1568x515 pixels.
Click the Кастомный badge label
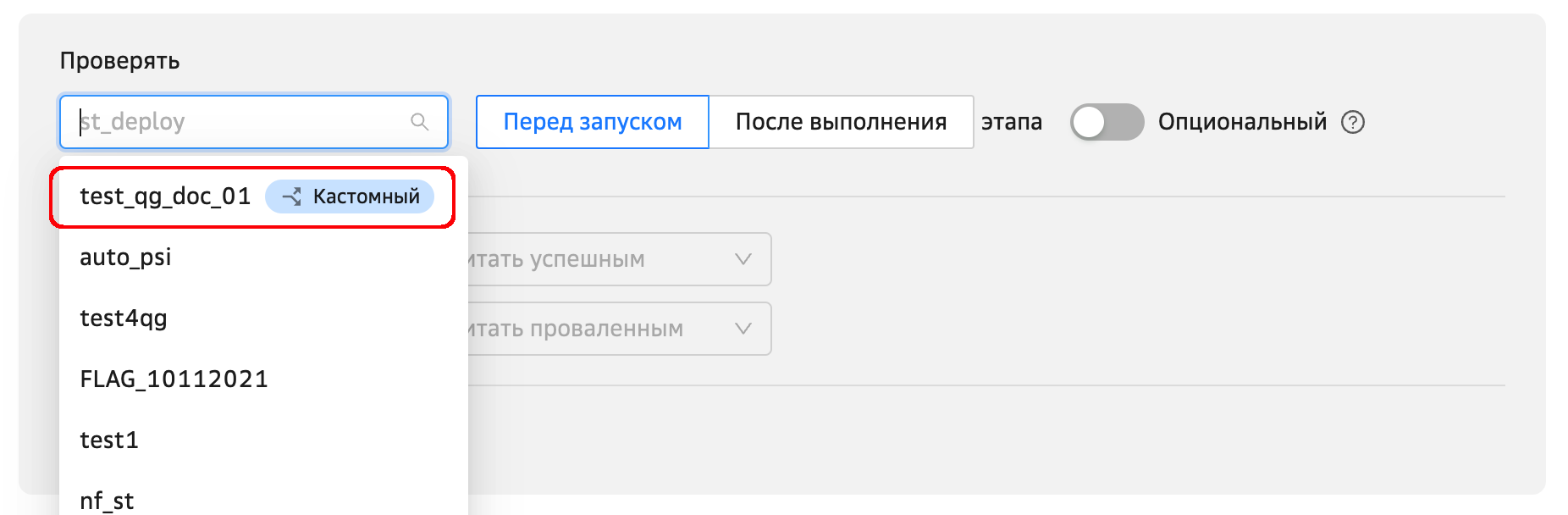click(x=366, y=197)
